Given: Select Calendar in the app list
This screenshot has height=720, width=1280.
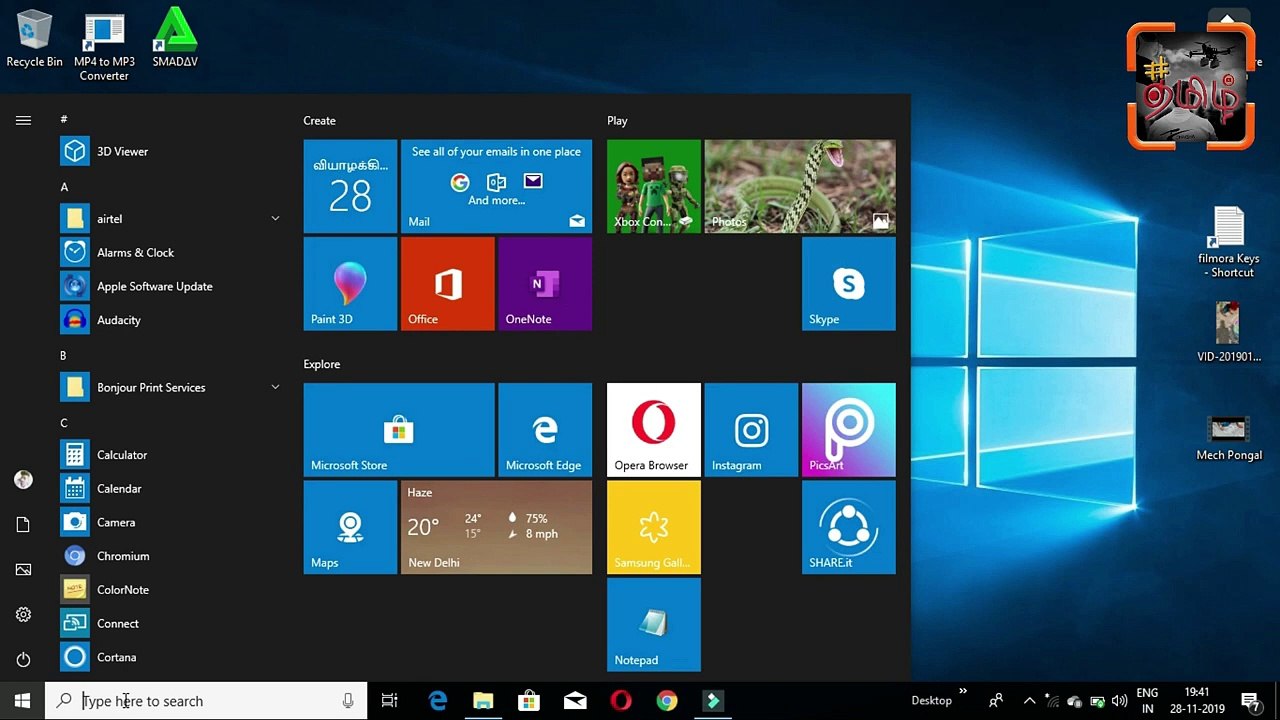Looking at the screenshot, I should pyautogui.click(x=170, y=489).
